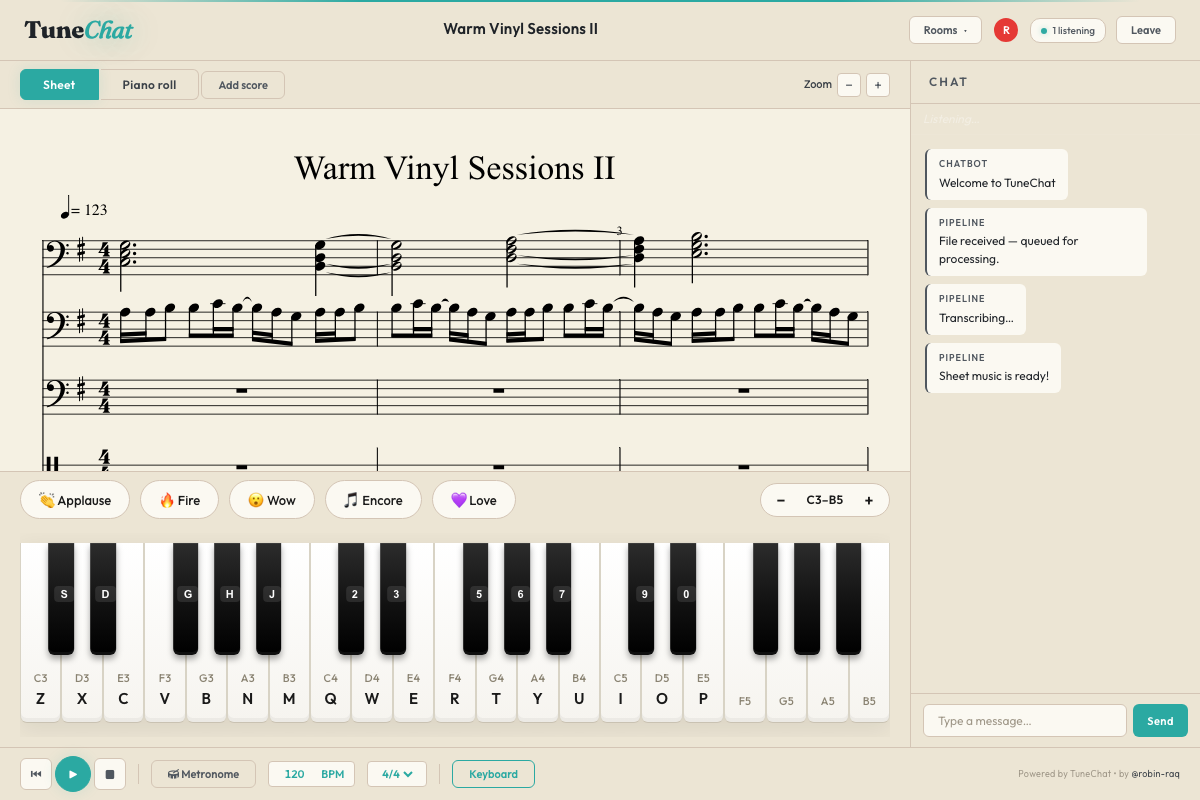This screenshot has height=800, width=1200.
Task: Click the TuneChat logo
Action: [x=79, y=30]
